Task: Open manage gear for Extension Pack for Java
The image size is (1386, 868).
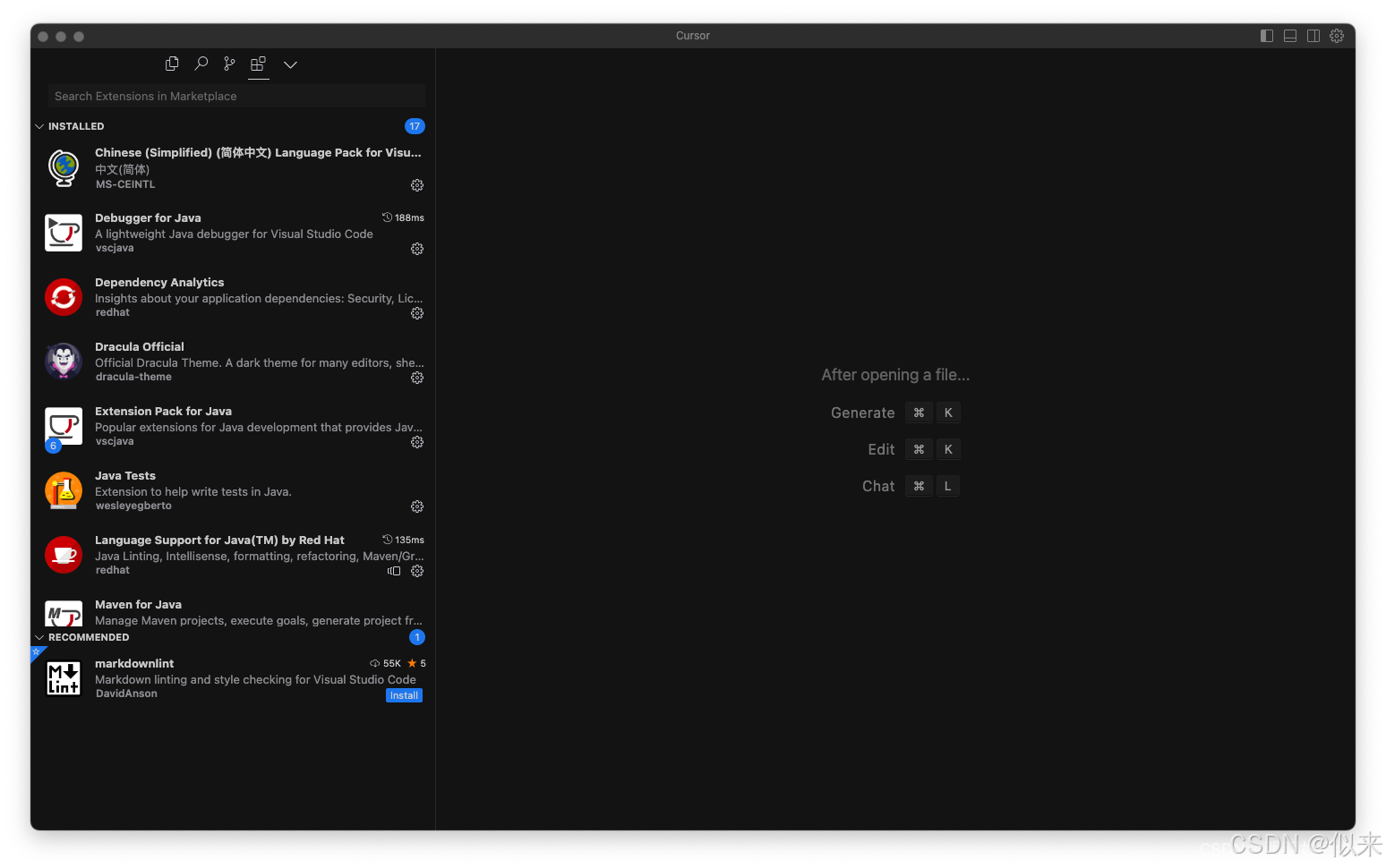Action: click(x=417, y=442)
